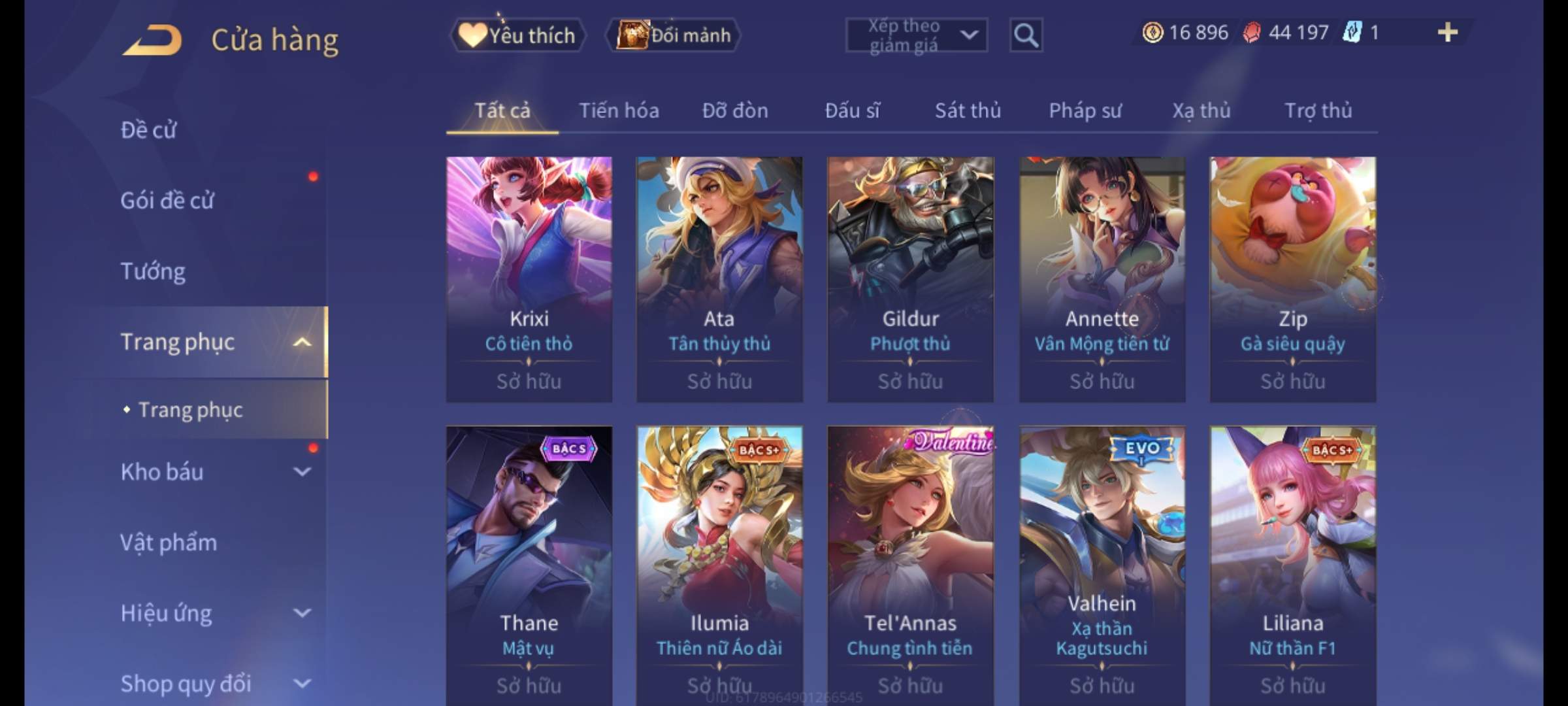Image resolution: width=1568 pixels, height=706 pixels.
Task: Open the Tướng sidebar menu
Action: [x=153, y=271]
